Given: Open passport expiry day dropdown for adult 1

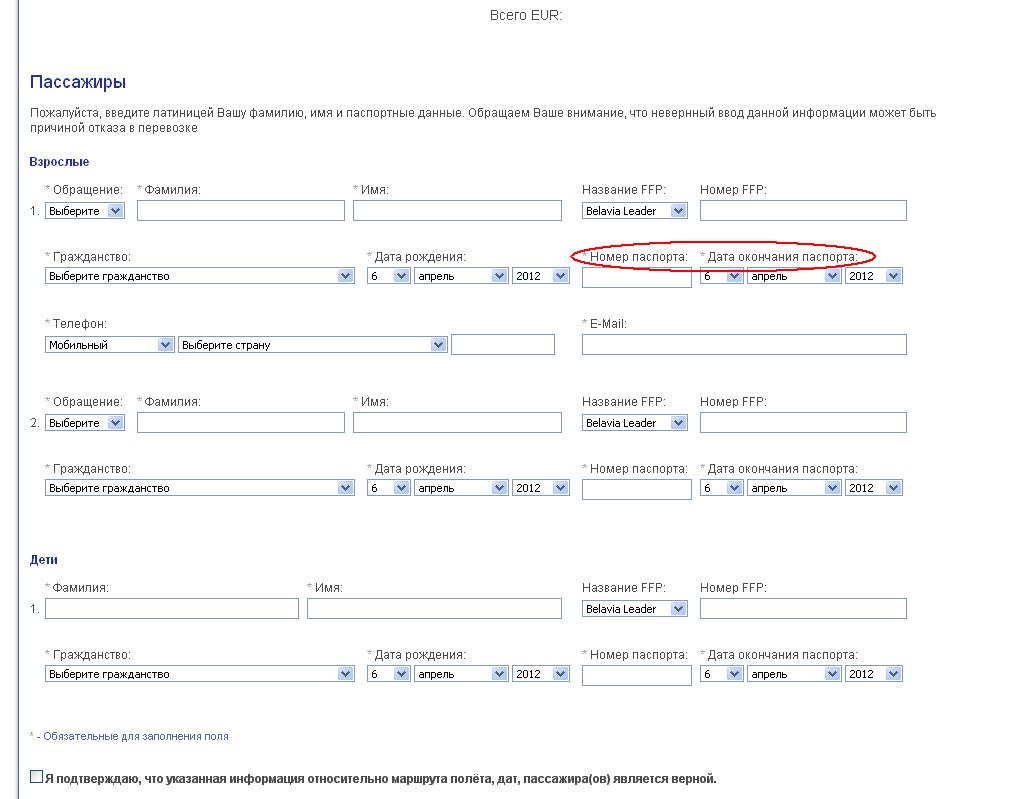Looking at the screenshot, I should click(x=721, y=276).
